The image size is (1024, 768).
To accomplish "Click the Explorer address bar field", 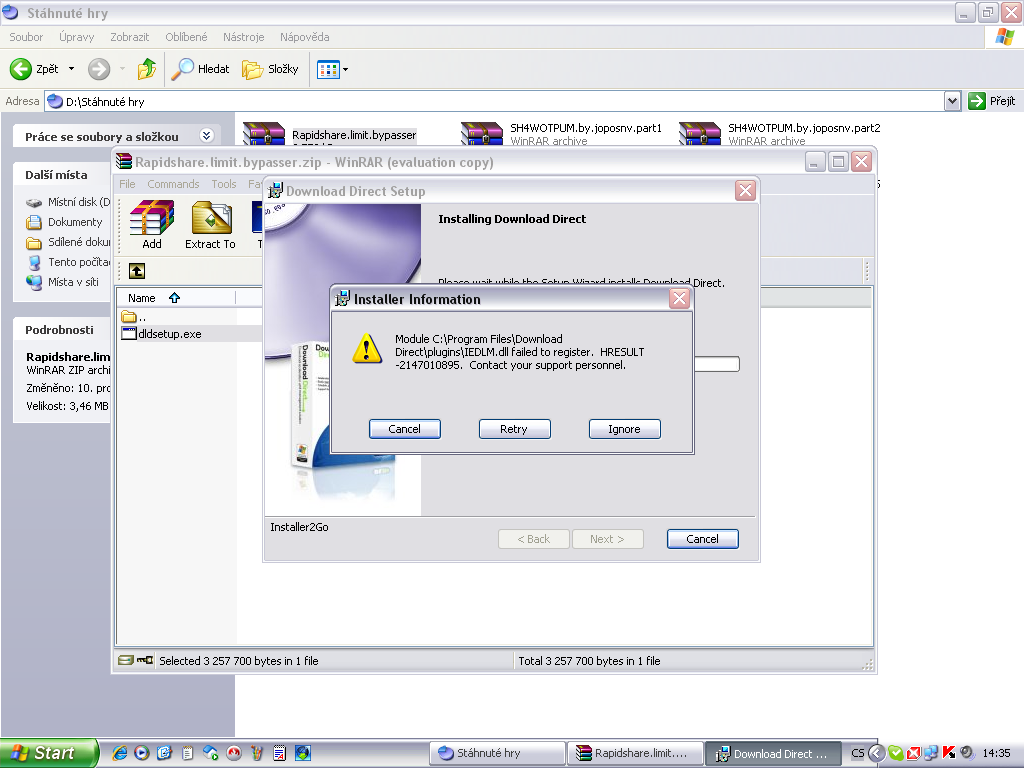I will tap(494, 101).
